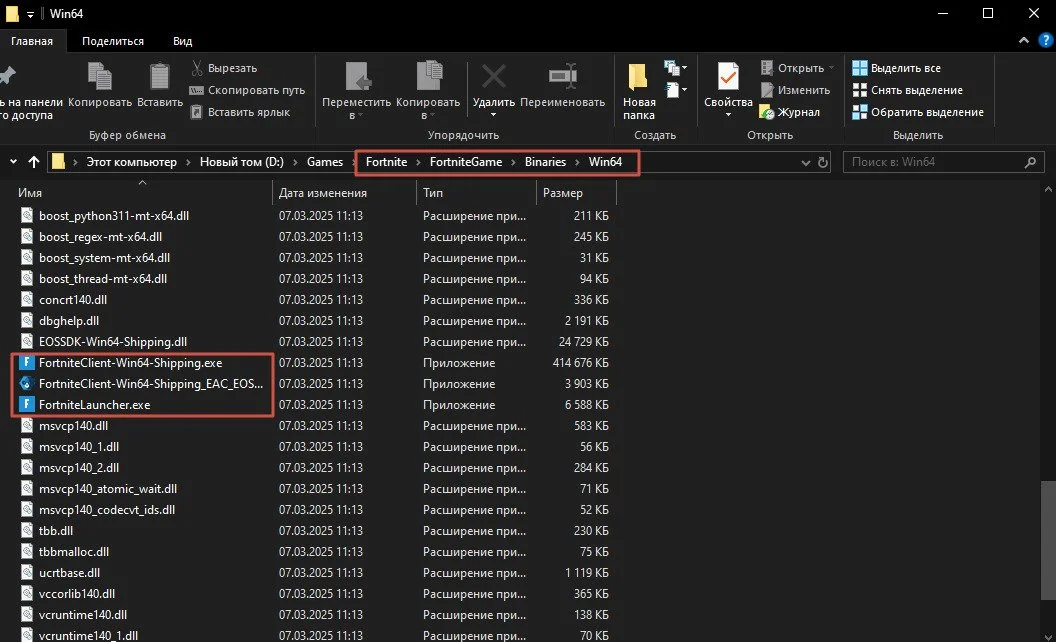Click the EAC_EOS application icon

point(26,384)
